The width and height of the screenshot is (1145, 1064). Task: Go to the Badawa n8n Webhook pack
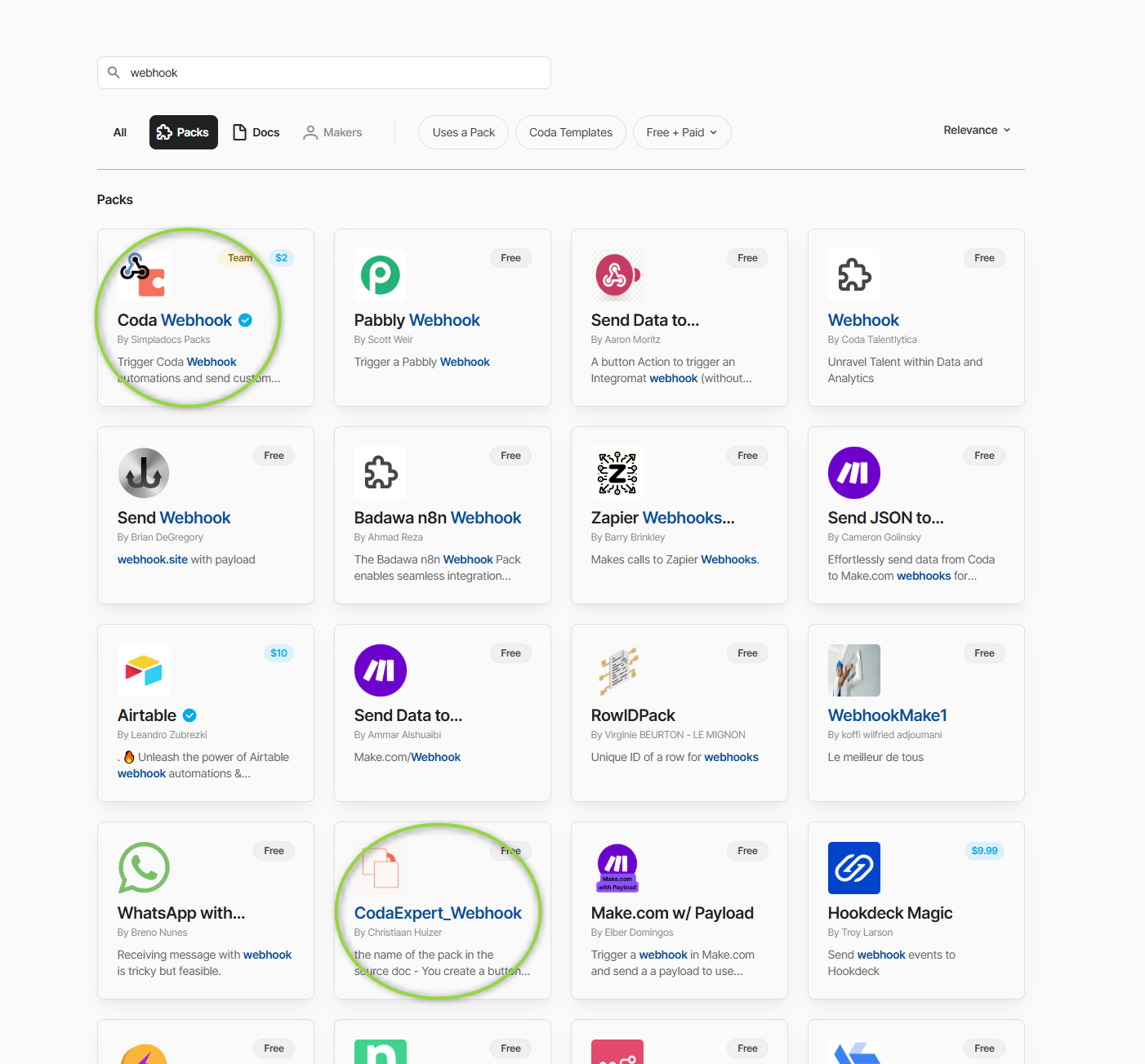tap(438, 518)
